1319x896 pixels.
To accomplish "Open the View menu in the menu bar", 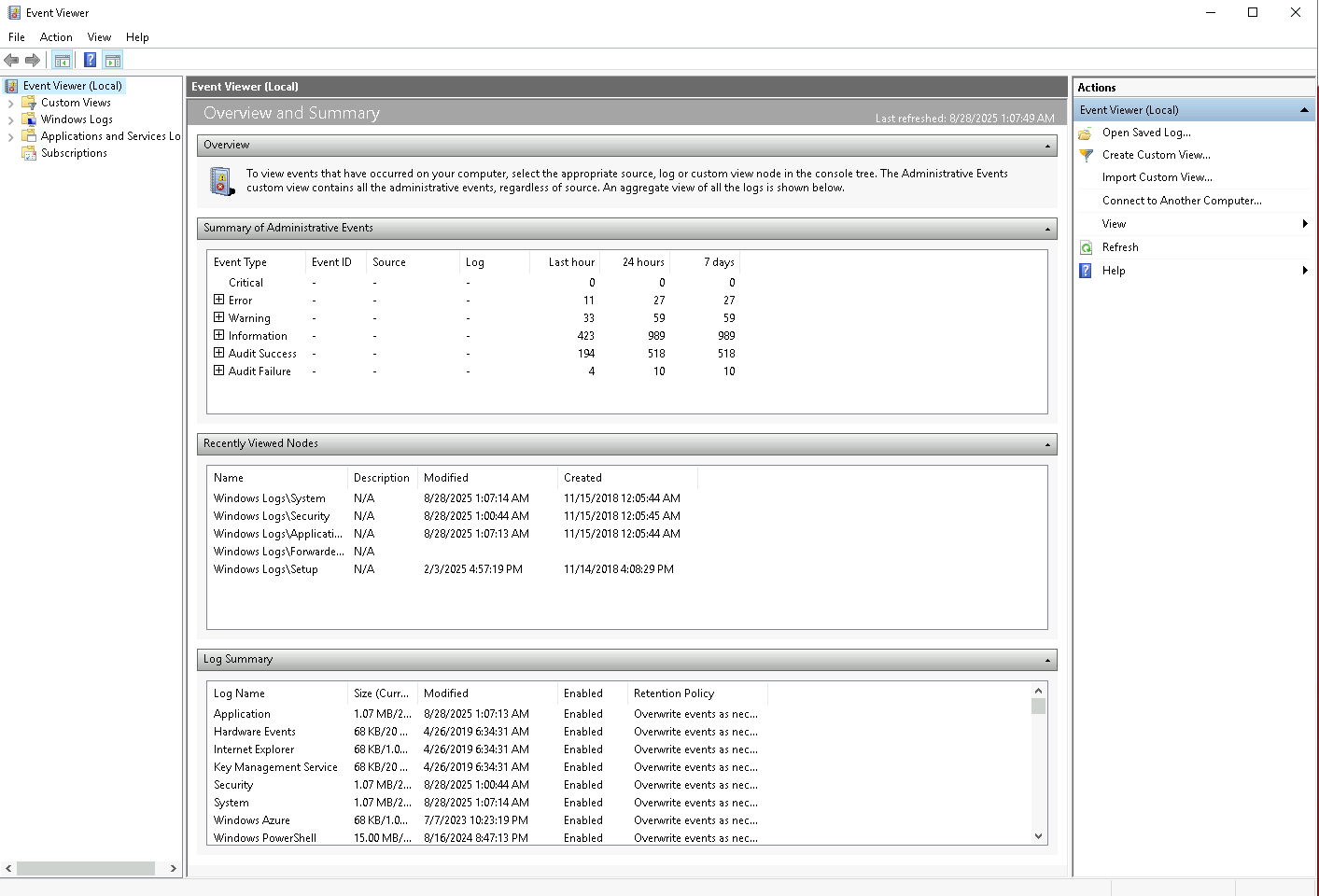I will coord(99,36).
